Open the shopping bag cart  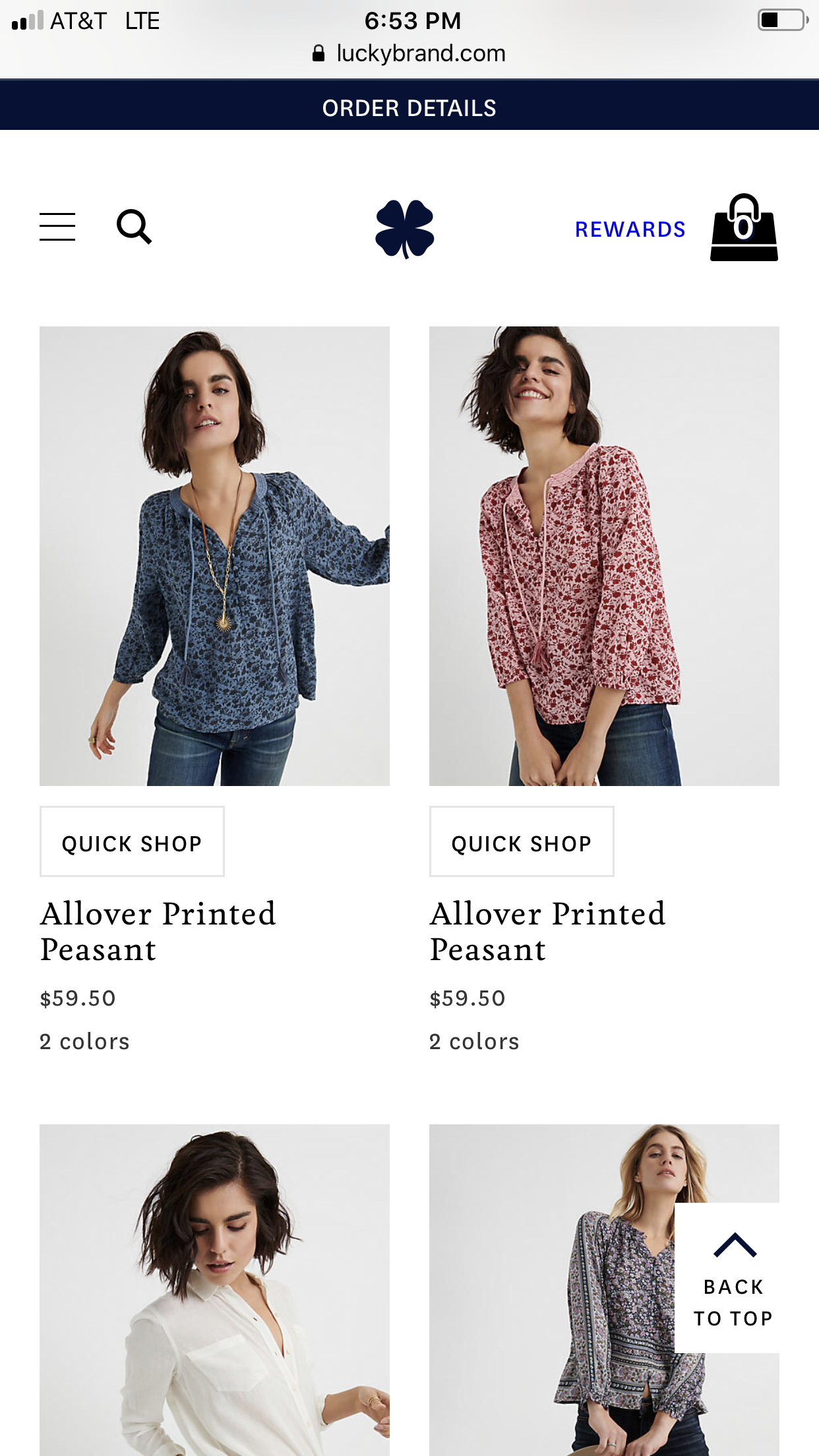tap(744, 228)
